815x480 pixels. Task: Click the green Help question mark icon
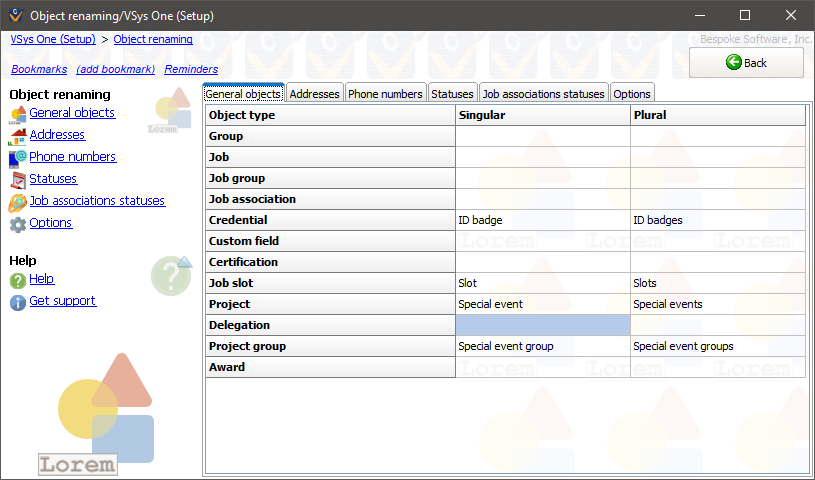[x=17, y=280]
